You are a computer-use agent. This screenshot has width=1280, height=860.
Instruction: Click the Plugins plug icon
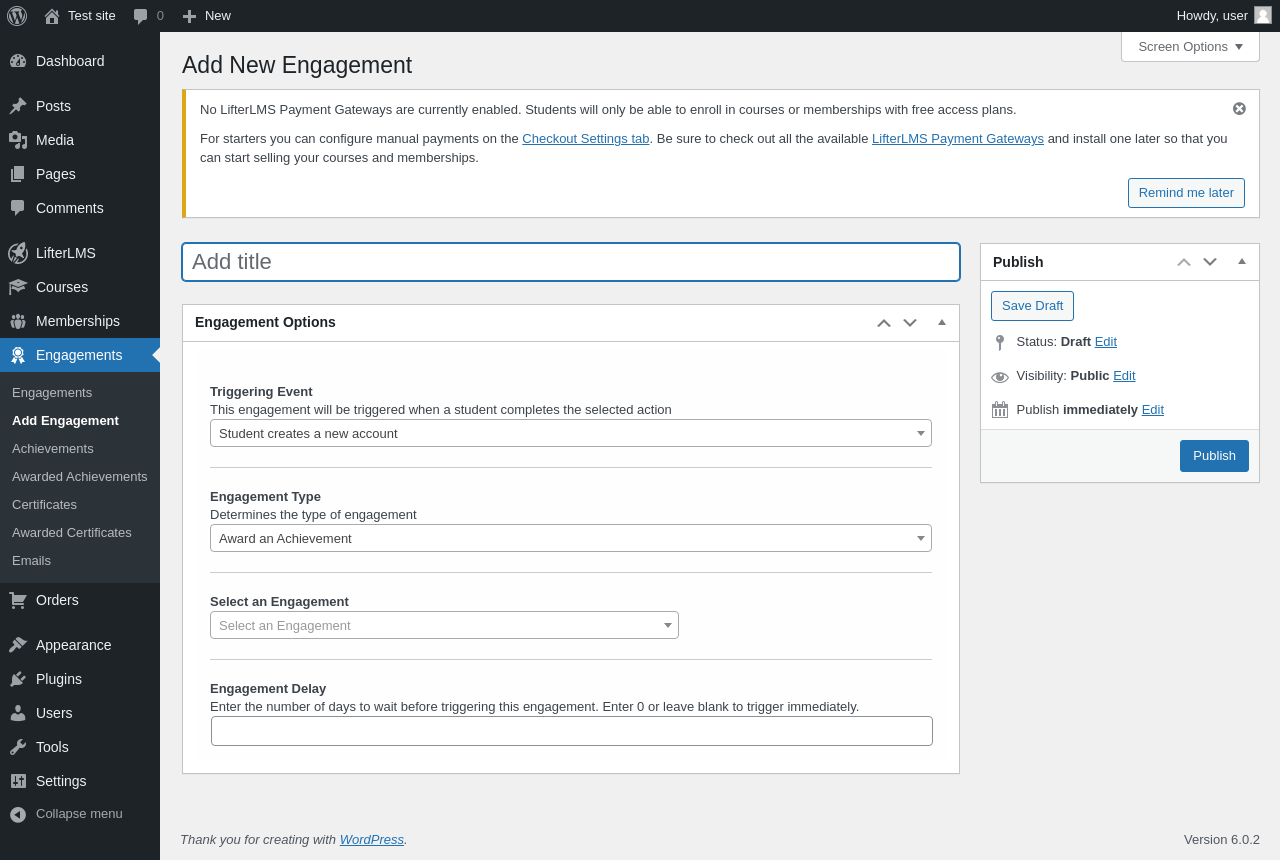(x=17, y=679)
